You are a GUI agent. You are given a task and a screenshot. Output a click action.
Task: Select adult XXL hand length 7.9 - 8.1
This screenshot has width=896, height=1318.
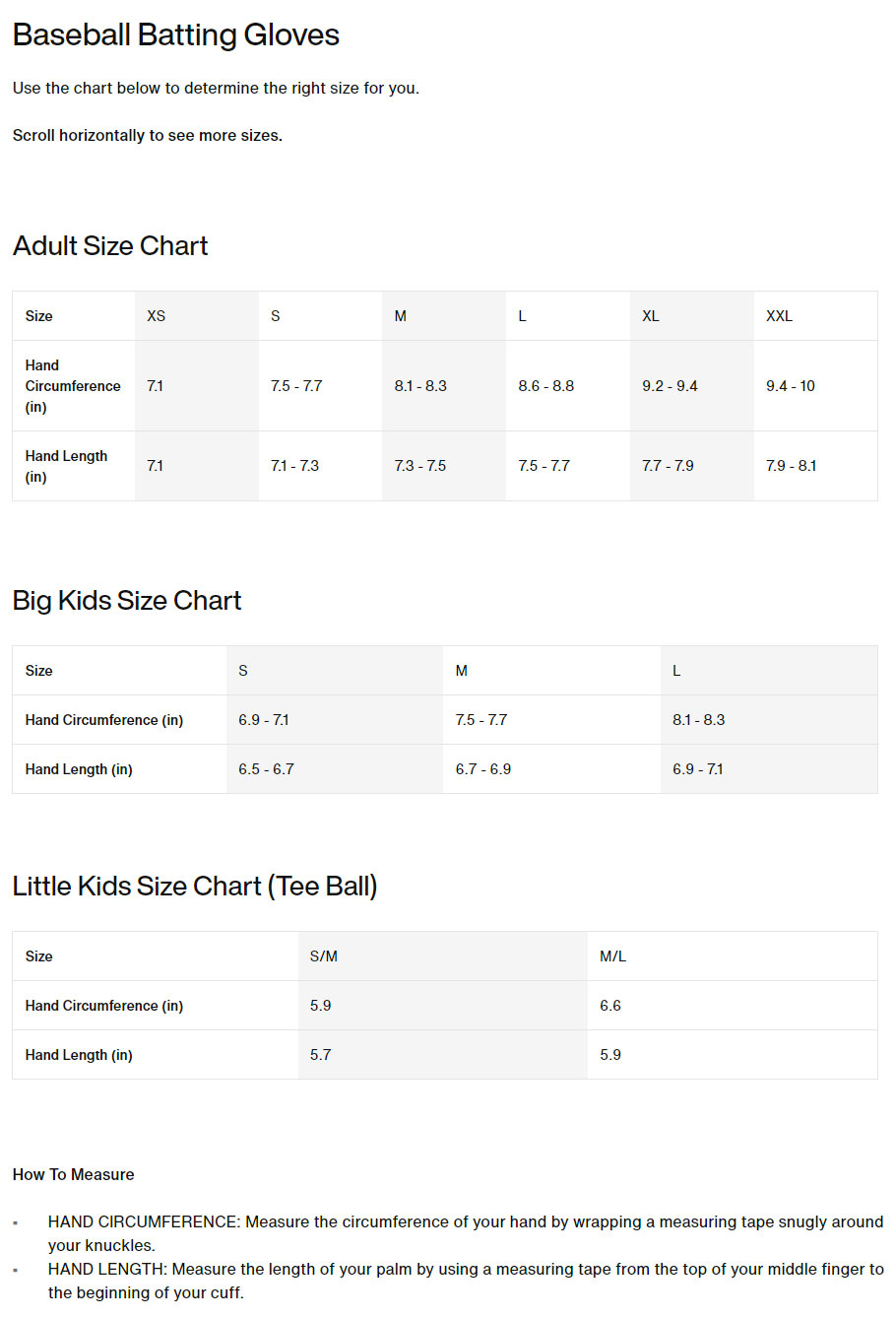tap(791, 466)
